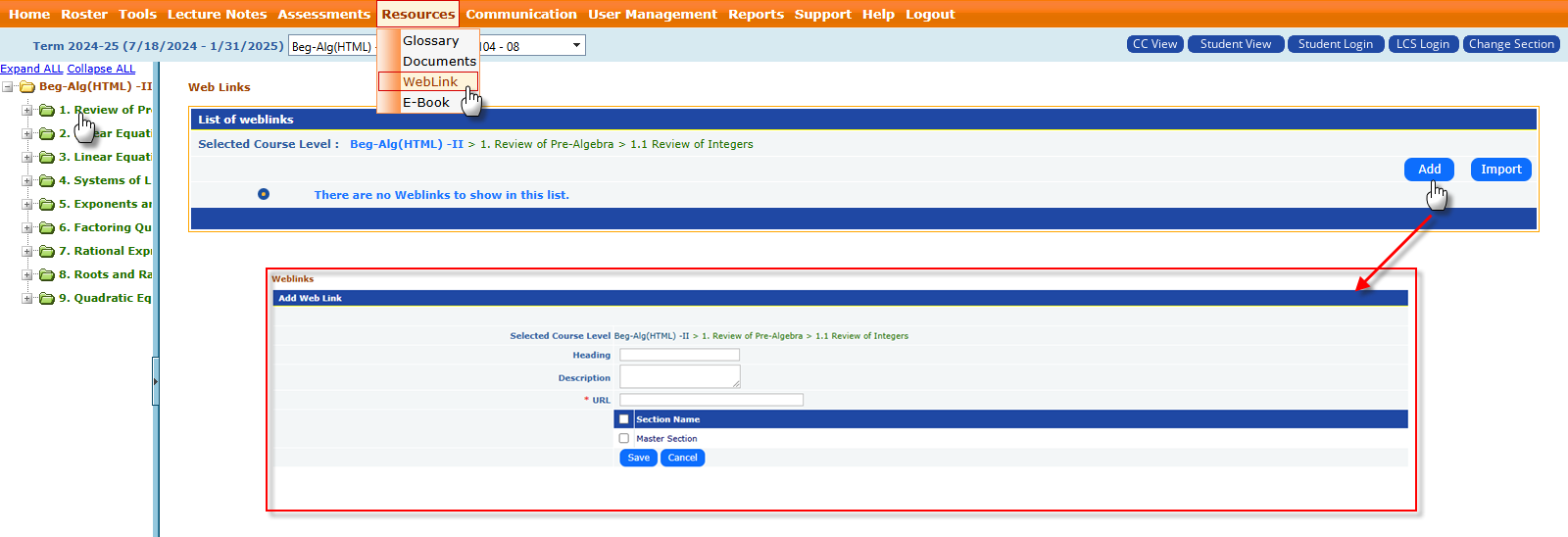Viewport: 1568px width, 537px height.
Task: Check the Master Section checkbox
Action: [624, 439]
